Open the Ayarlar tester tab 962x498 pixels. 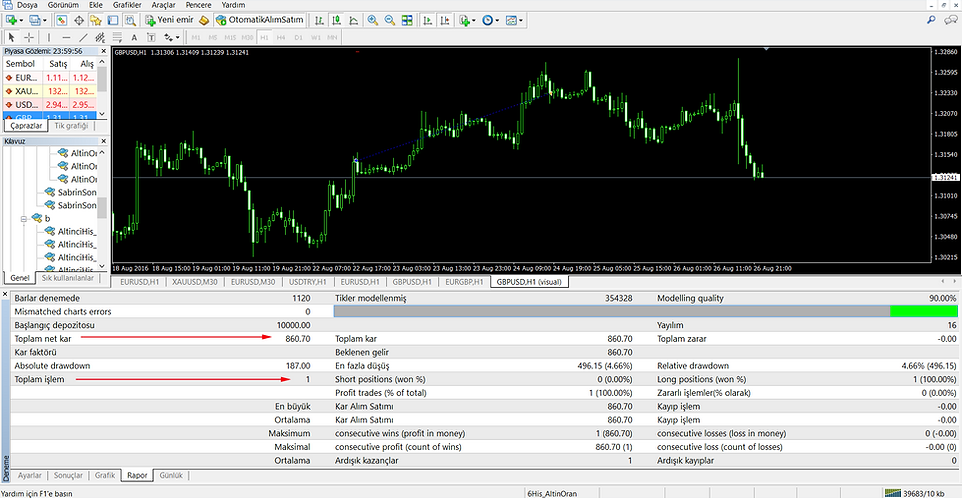30,475
